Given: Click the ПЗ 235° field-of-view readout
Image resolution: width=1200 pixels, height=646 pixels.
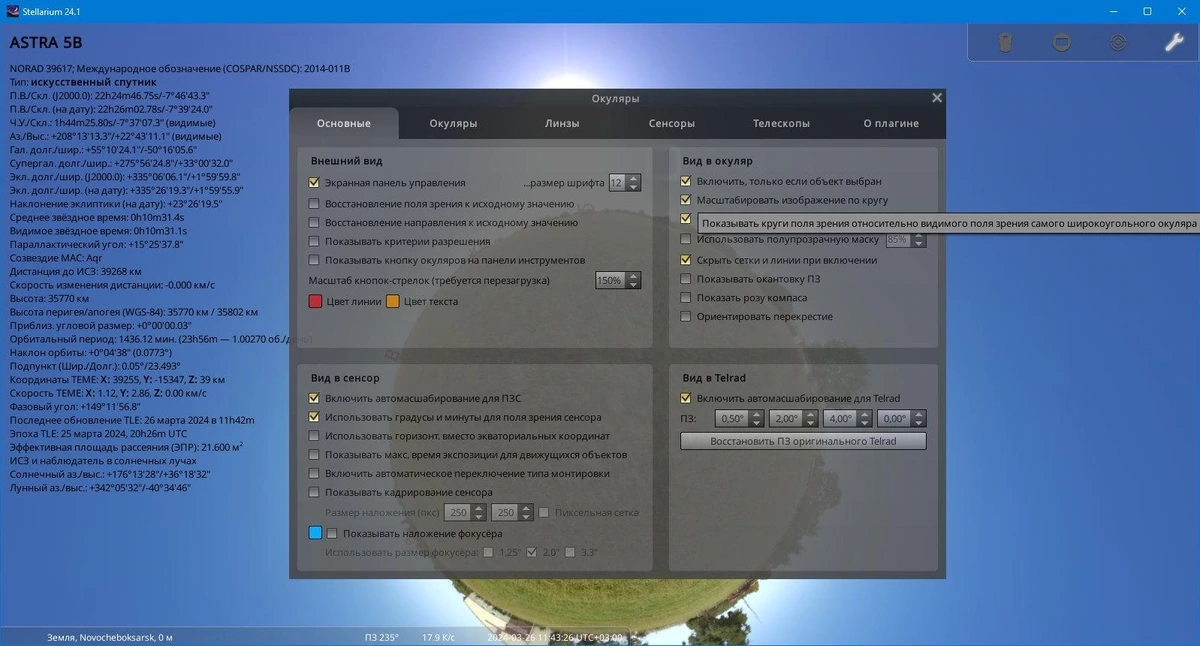Looking at the screenshot, I should 381,637.
